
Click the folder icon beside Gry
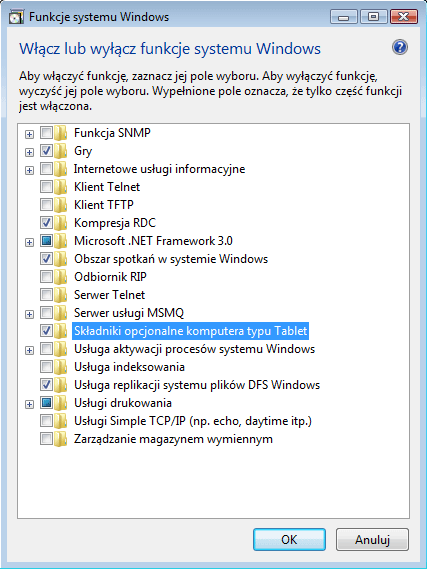[61, 151]
